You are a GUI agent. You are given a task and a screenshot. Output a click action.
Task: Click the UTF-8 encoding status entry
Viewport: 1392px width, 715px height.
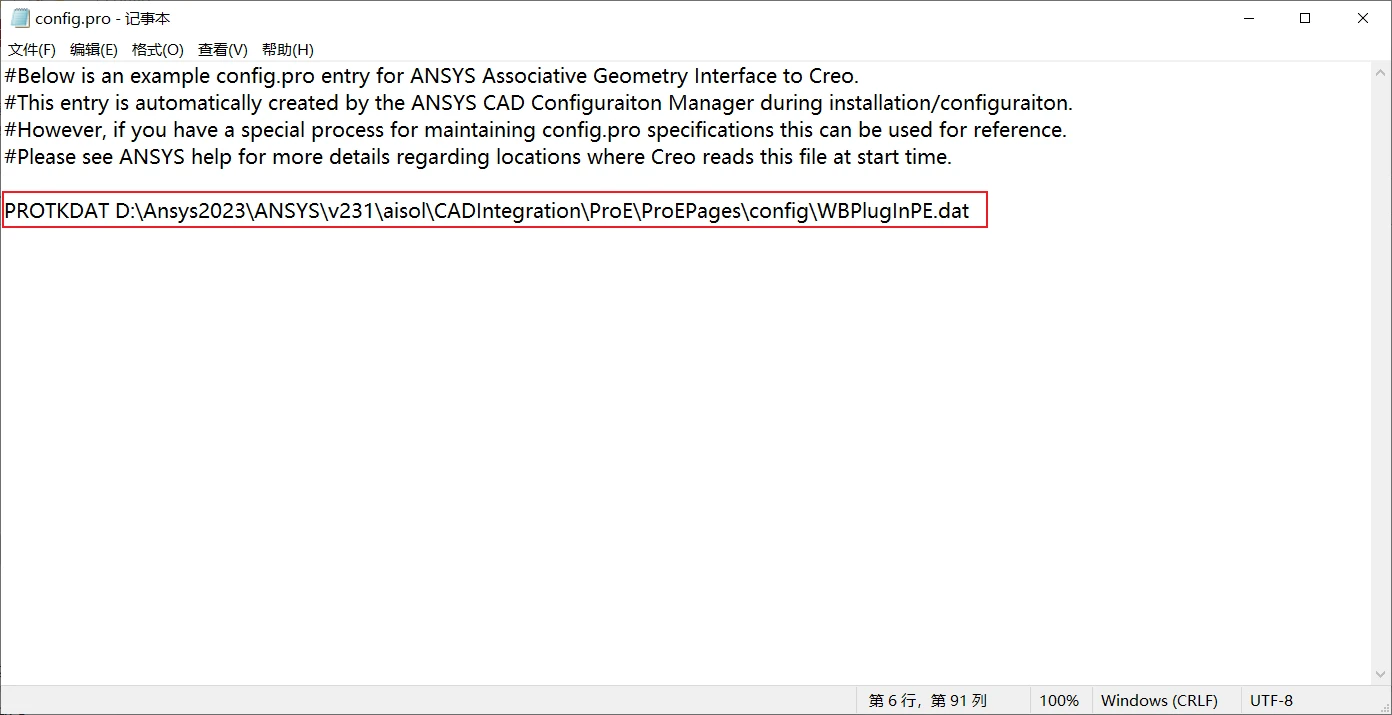(x=1272, y=701)
